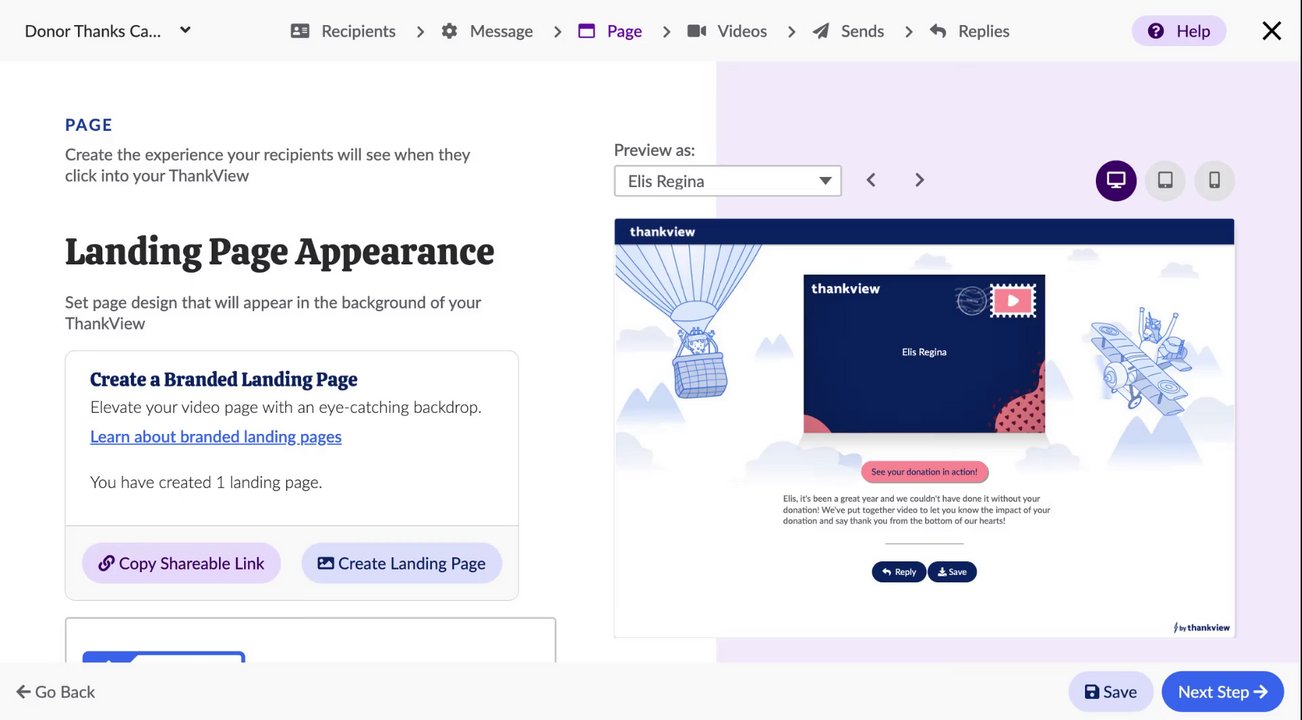Click the Page window icon
Screen dimensions: 1302x720
(x=587, y=31)
